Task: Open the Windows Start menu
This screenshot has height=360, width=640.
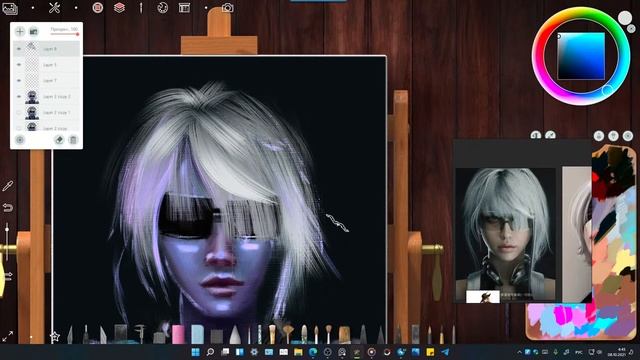Action: pos(196,352)
